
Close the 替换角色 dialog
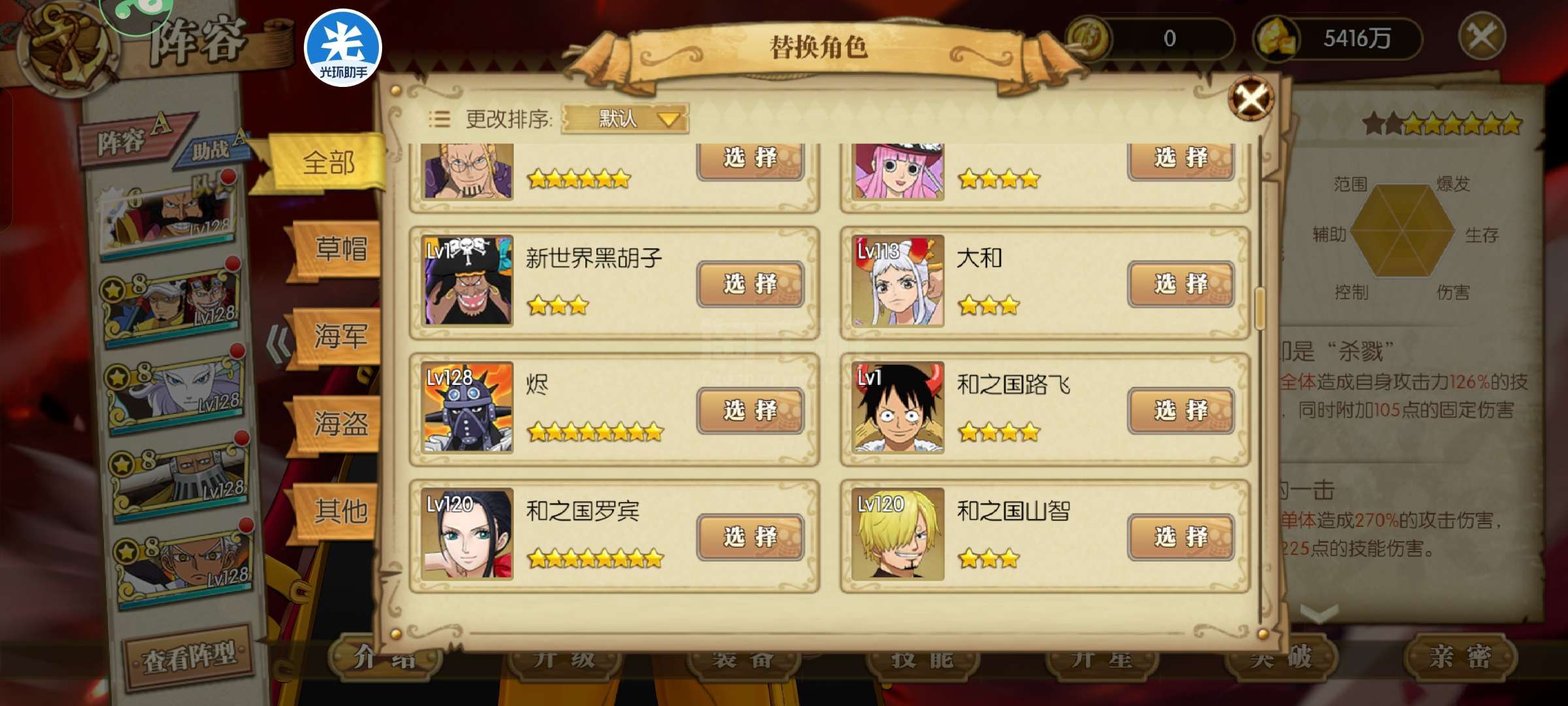coord(1250,99)
